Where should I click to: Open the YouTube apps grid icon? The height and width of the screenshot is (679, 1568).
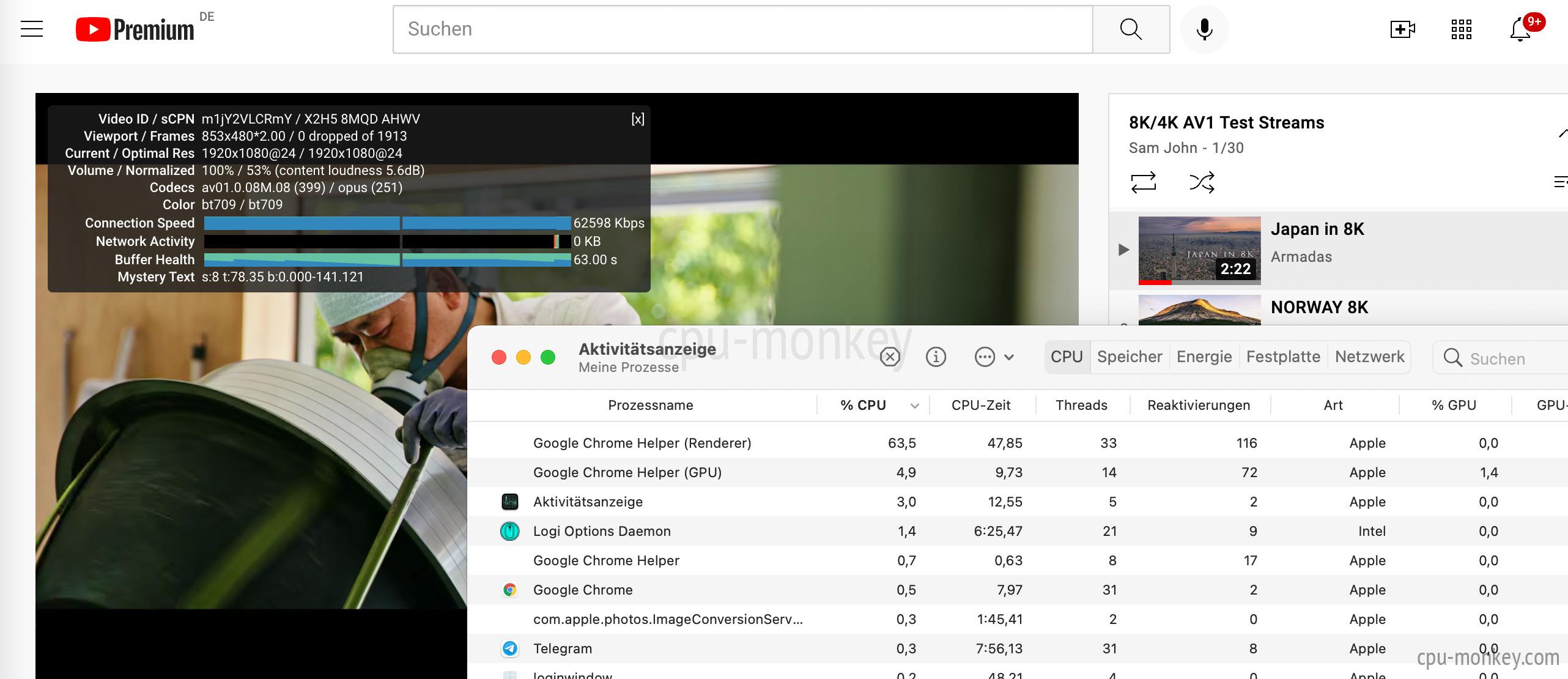click(x=1461, y=29)
